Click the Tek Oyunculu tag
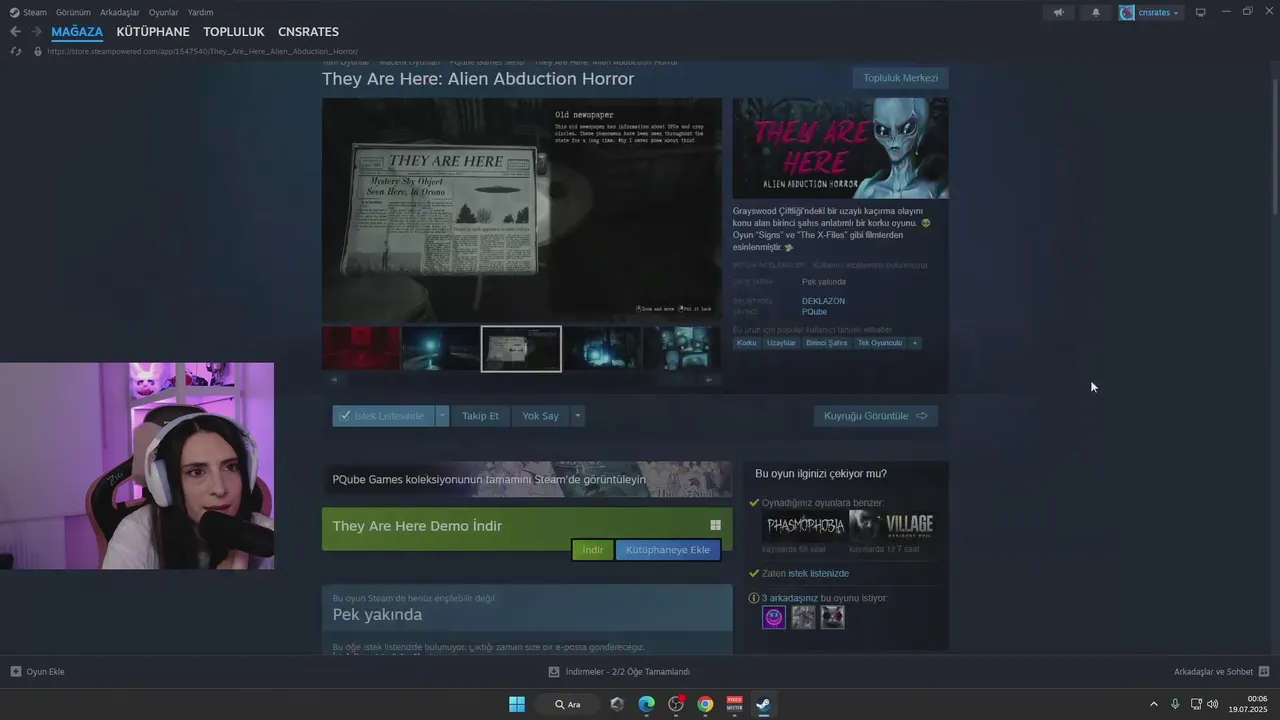This screenshot has height=720, width=1280. coord(880,343)
